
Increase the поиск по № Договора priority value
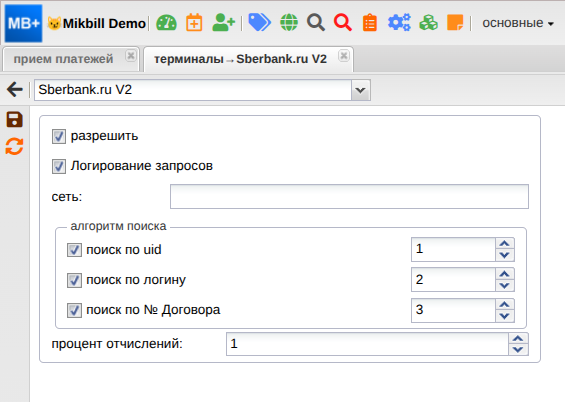[x=504, y=304]
